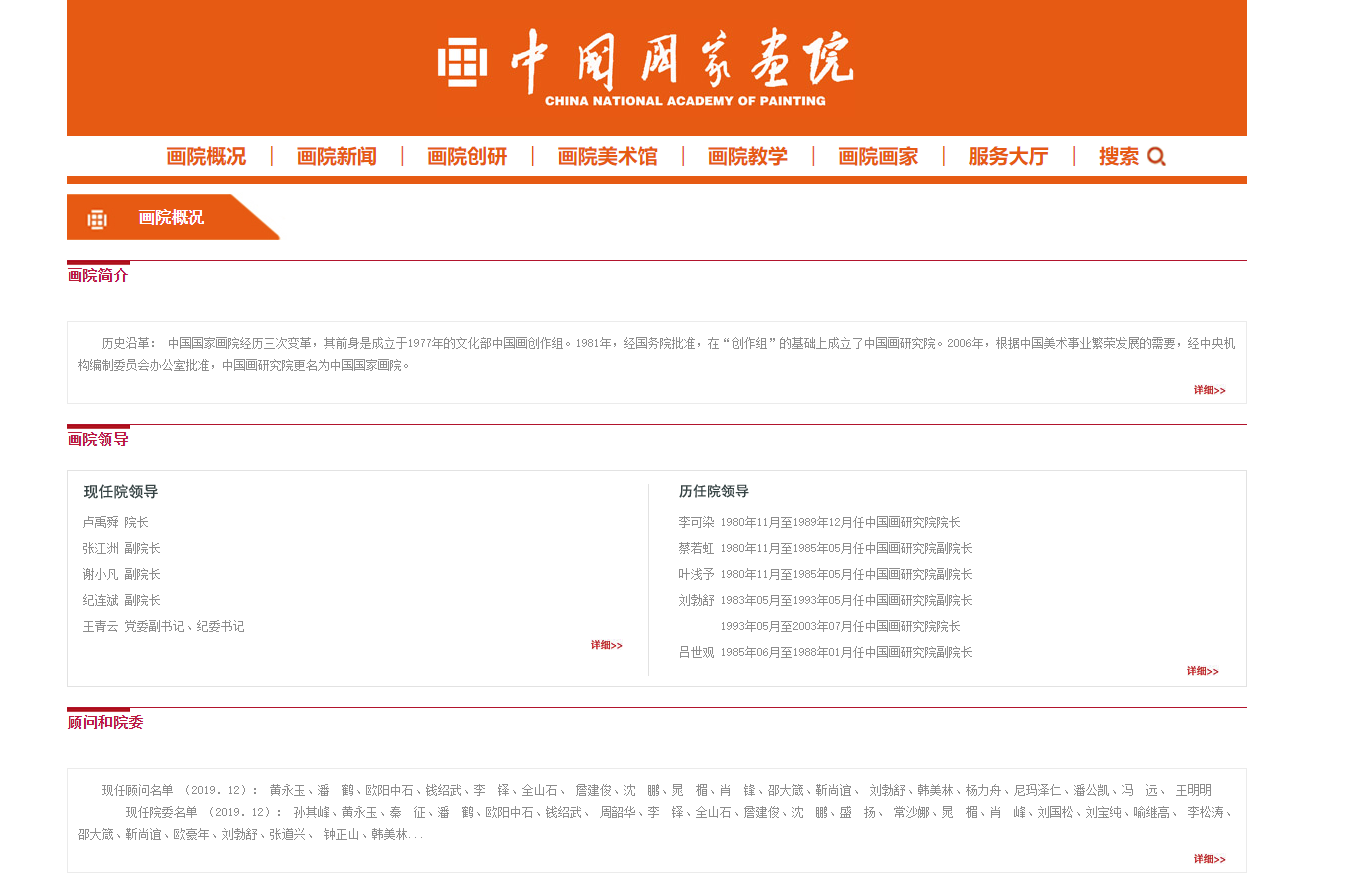This screenshot has height=884, width=1369.
Task: Open 详细>> link under 历任院领导 list
Action: point(1202,671)
